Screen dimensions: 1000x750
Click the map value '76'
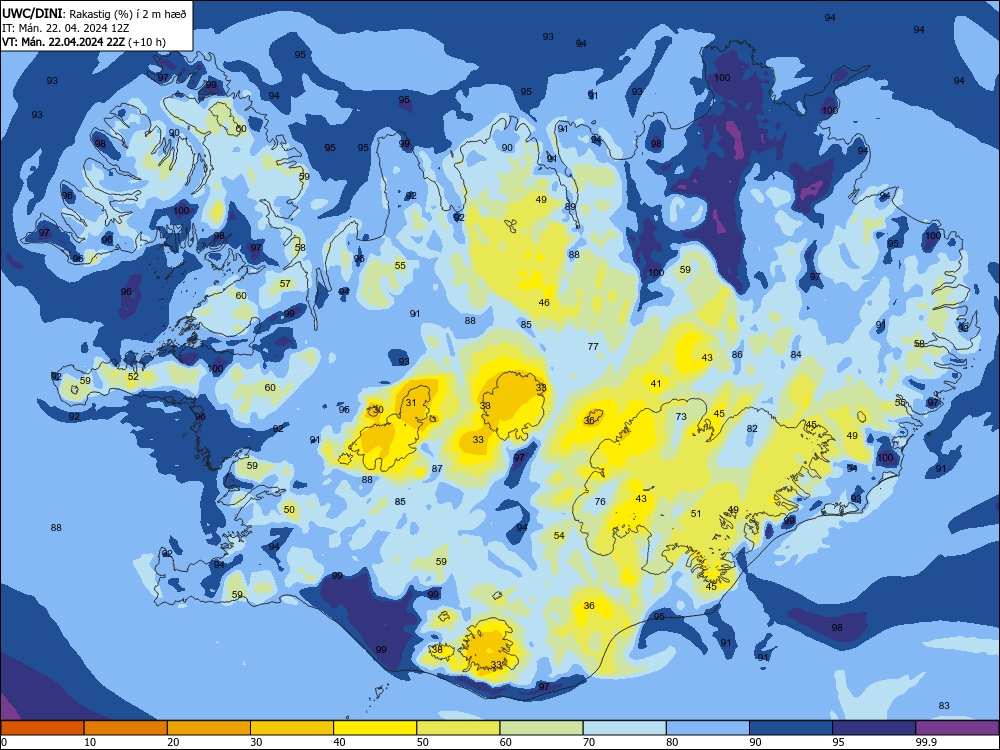pos(600,501)
